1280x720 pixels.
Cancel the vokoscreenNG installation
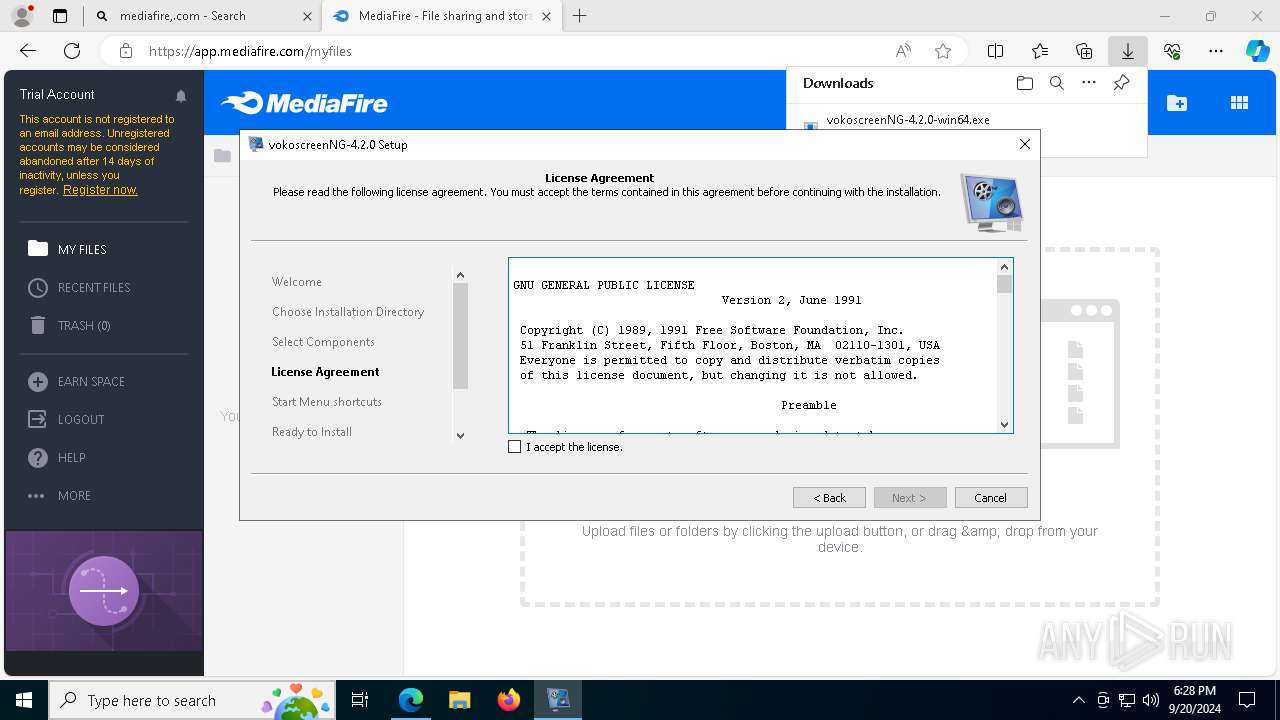point(990,498)
